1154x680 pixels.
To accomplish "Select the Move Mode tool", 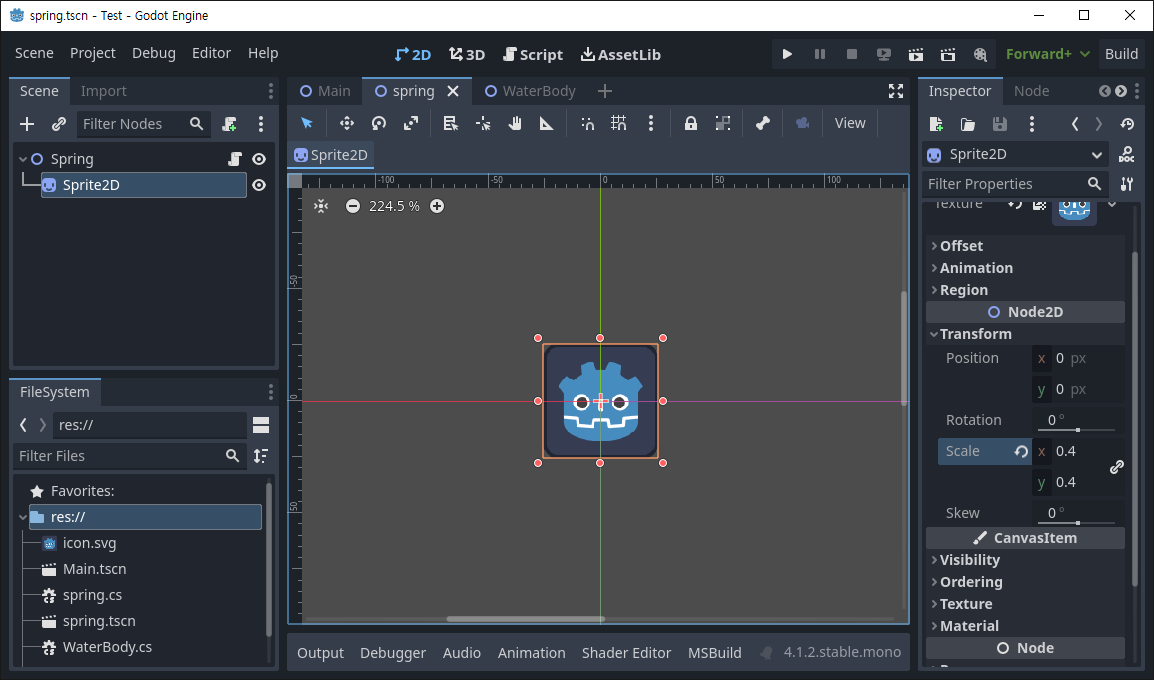I will tap(347, 123).
